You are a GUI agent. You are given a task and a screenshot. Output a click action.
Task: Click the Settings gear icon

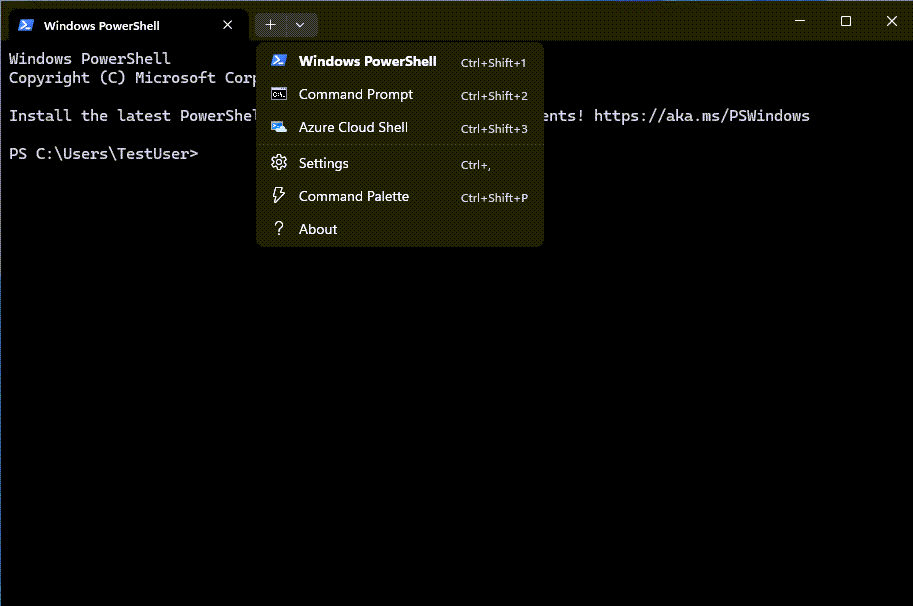(x=279, y=162)
